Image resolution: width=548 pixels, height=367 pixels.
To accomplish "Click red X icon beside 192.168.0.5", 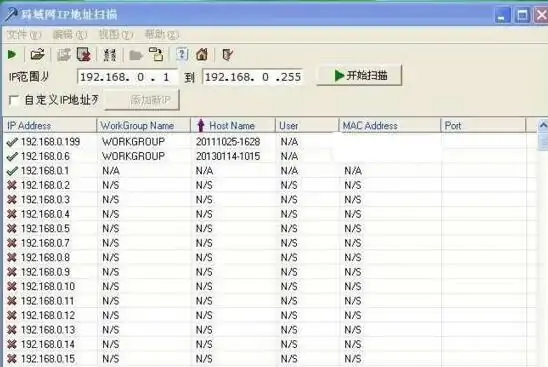I will coord(12,229).
